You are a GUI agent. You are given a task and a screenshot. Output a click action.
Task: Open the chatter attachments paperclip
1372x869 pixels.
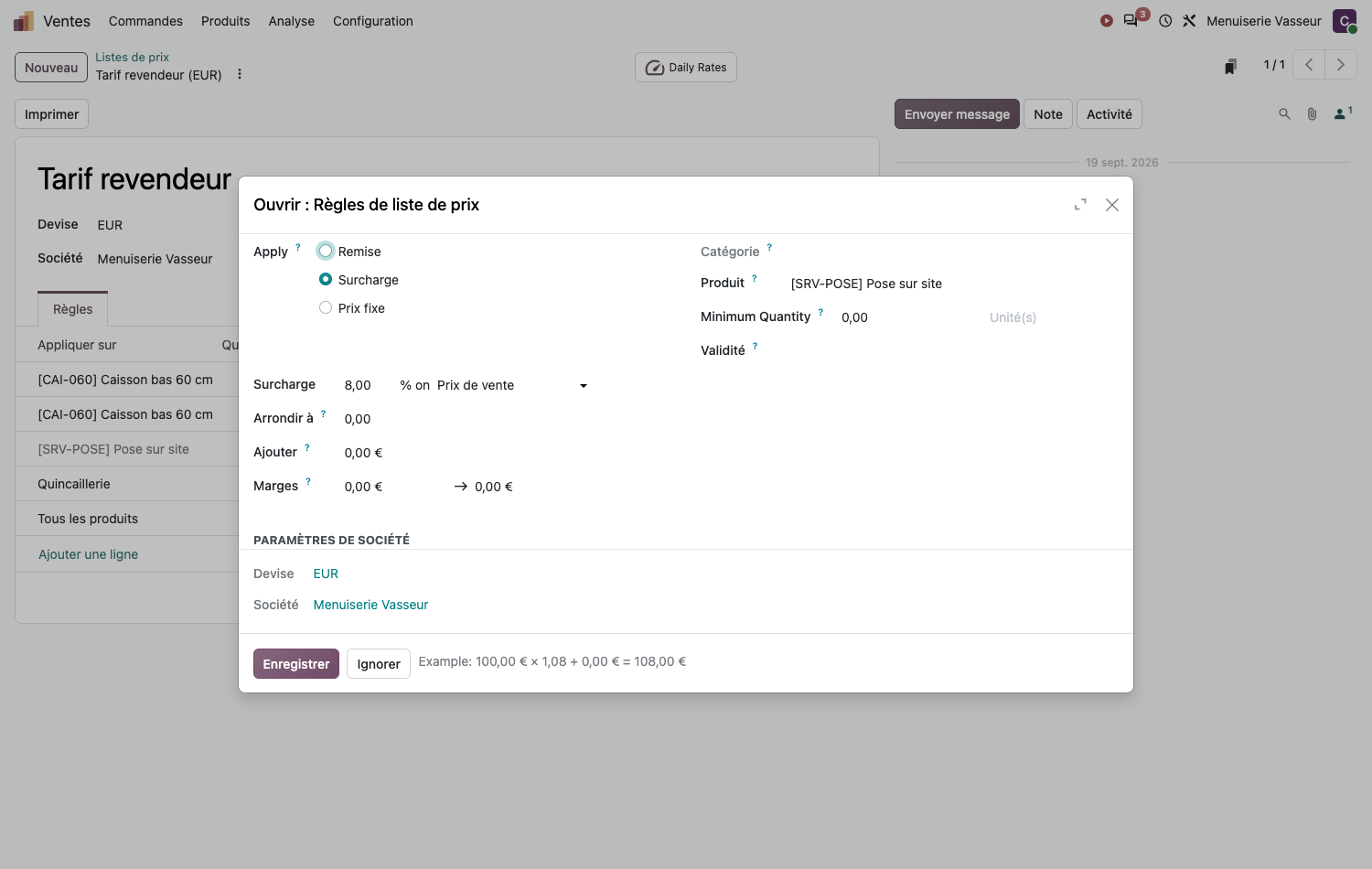1312,114
